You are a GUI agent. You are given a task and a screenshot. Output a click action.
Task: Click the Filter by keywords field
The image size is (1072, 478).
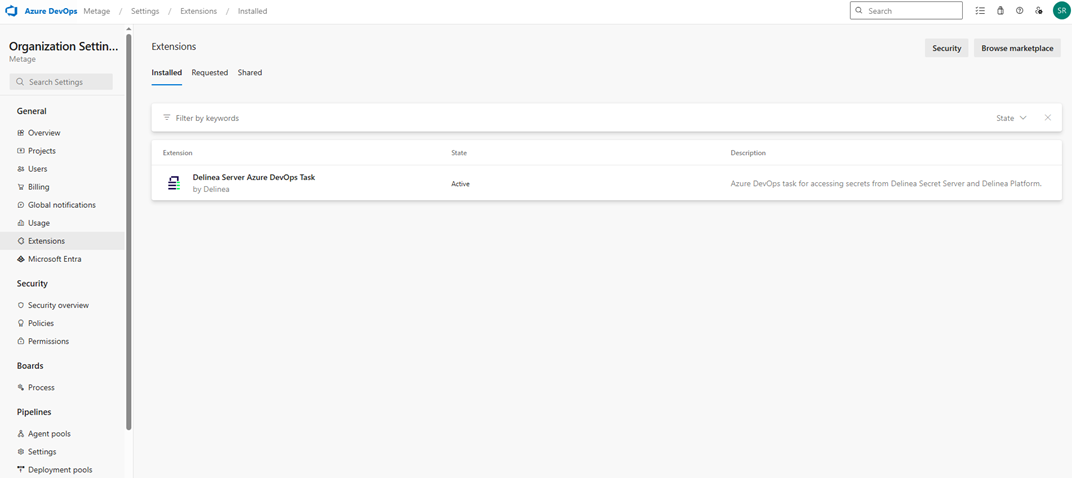point(400,118)
